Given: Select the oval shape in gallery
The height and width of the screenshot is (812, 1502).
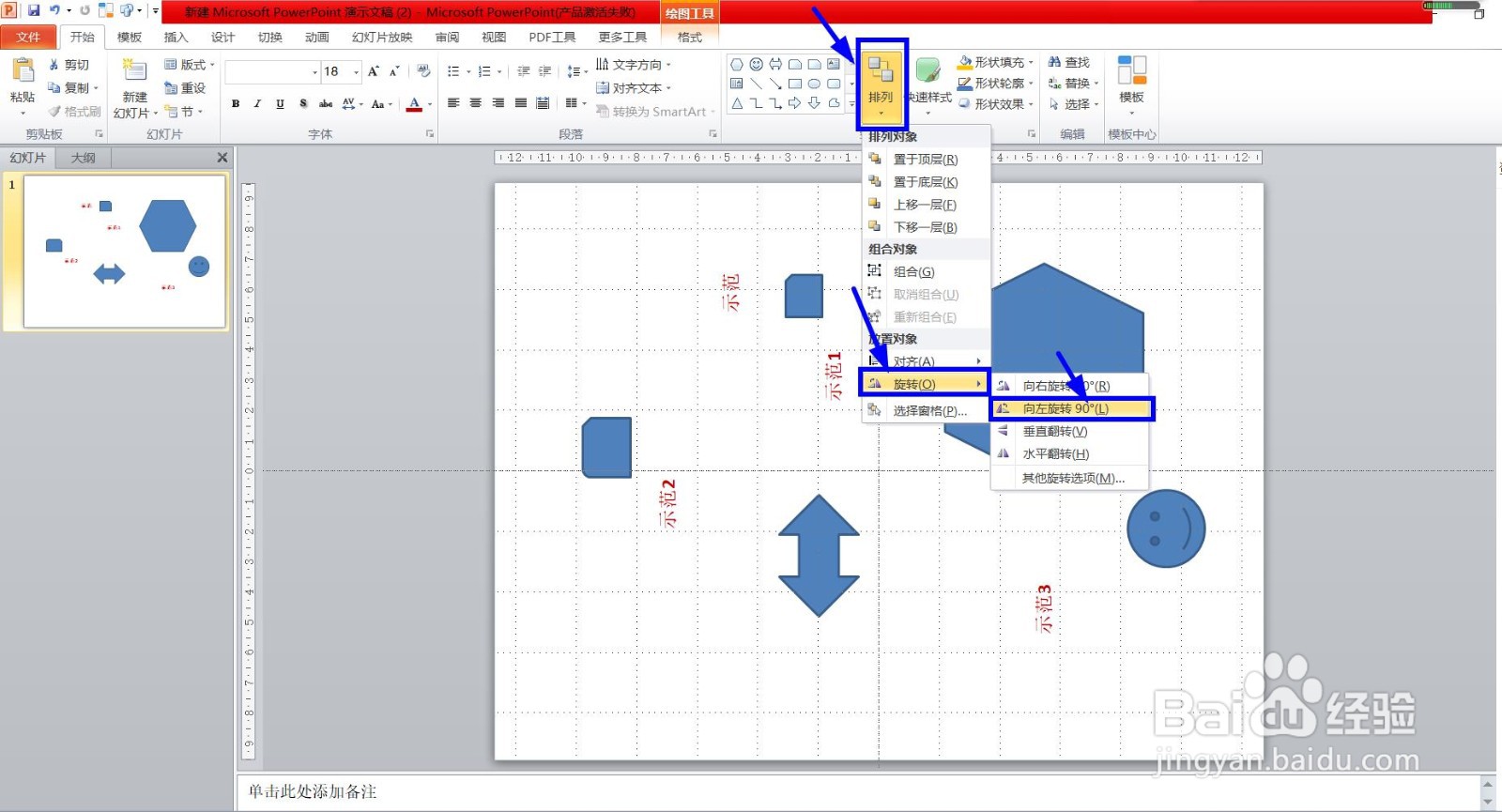Looking at the screenshot, I should pos(814,84).
